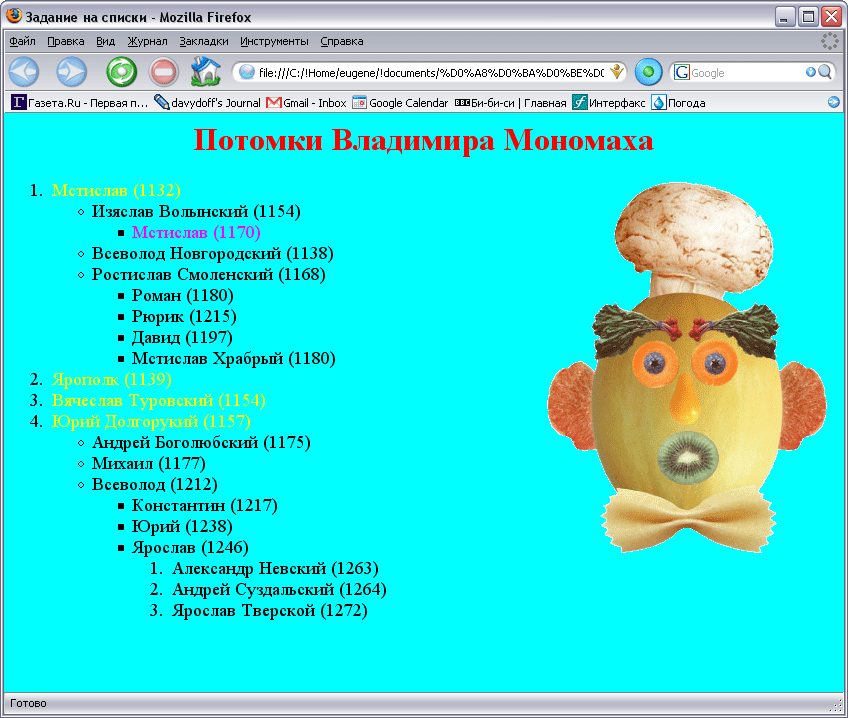
Task: Click the Back navigation button
Action: pyautogui.click(x=23, y=72)
